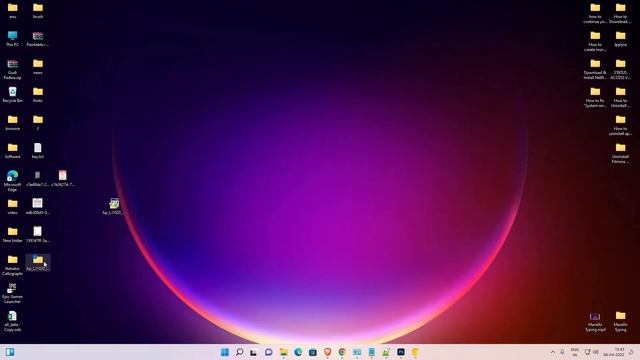Viewport: 640px width, 360px height.
Task: Select the brush folder icon
Action: pos(38,11)
